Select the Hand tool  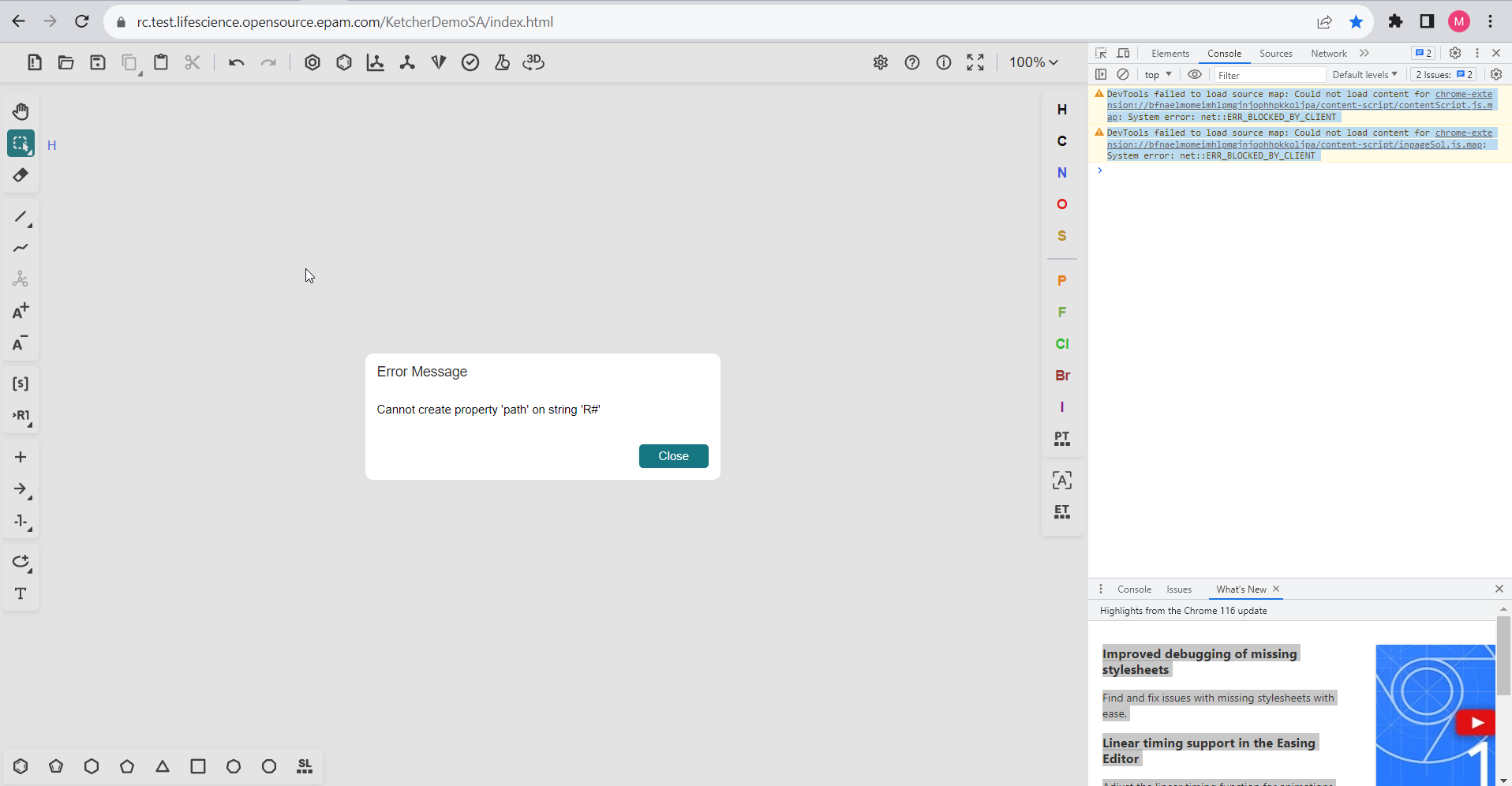point(21,111)
